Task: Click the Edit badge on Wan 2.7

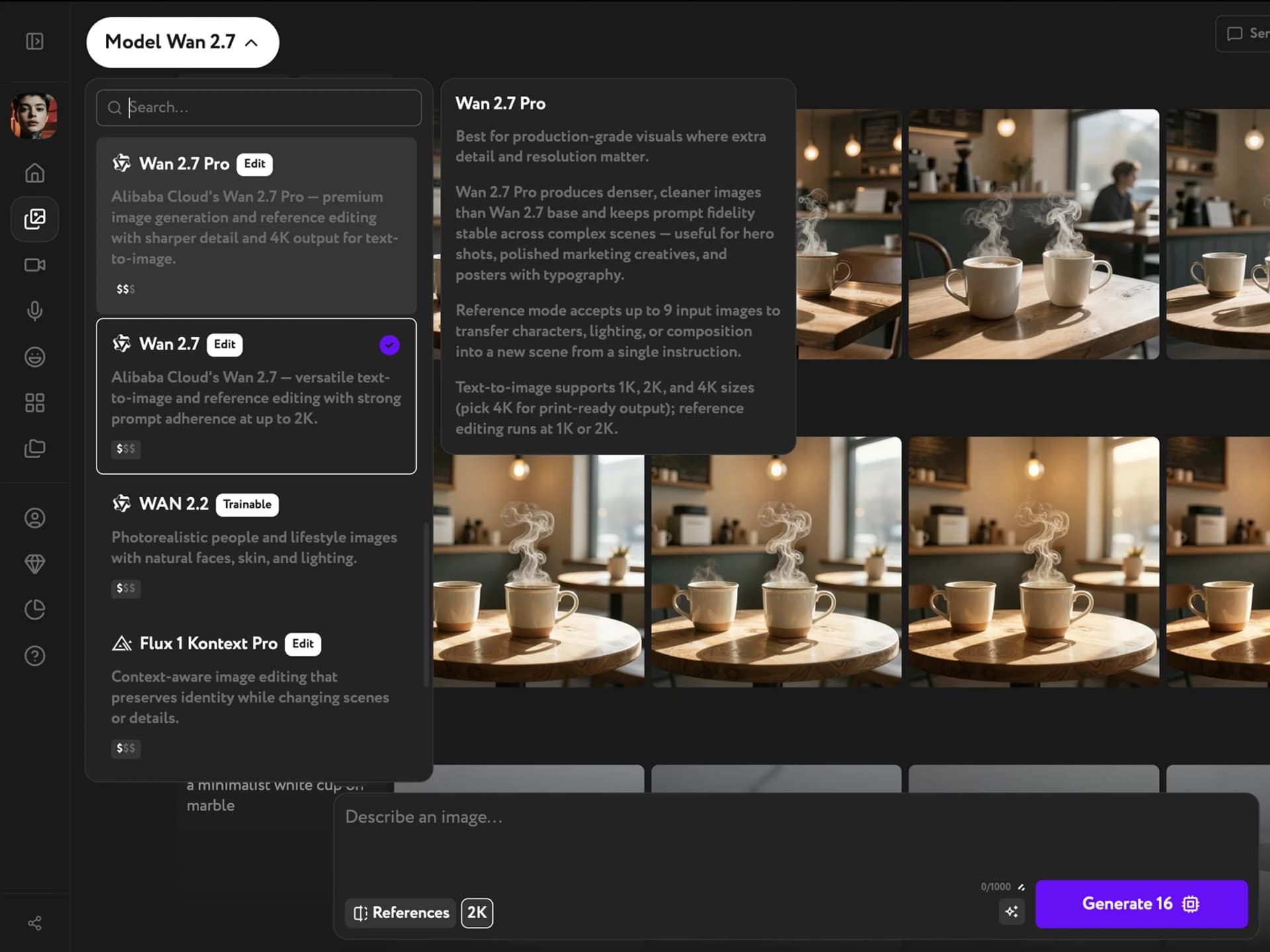Action: (225, 344)
